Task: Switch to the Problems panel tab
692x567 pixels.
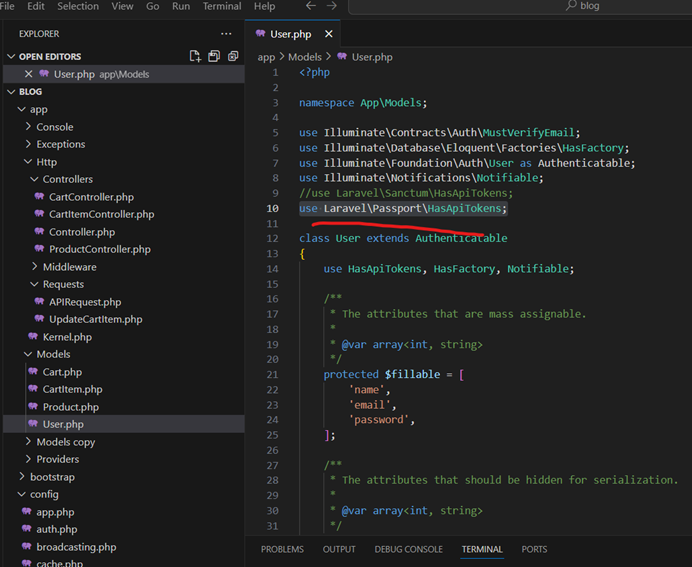Action: (282, 549)
